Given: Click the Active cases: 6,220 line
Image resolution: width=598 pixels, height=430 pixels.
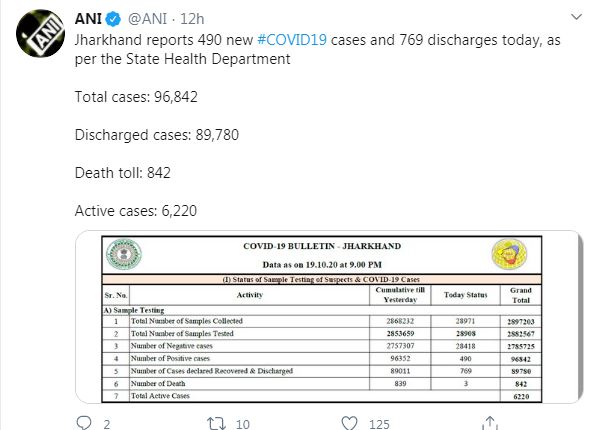Looking at the screenshot, I should coord(136,211).
